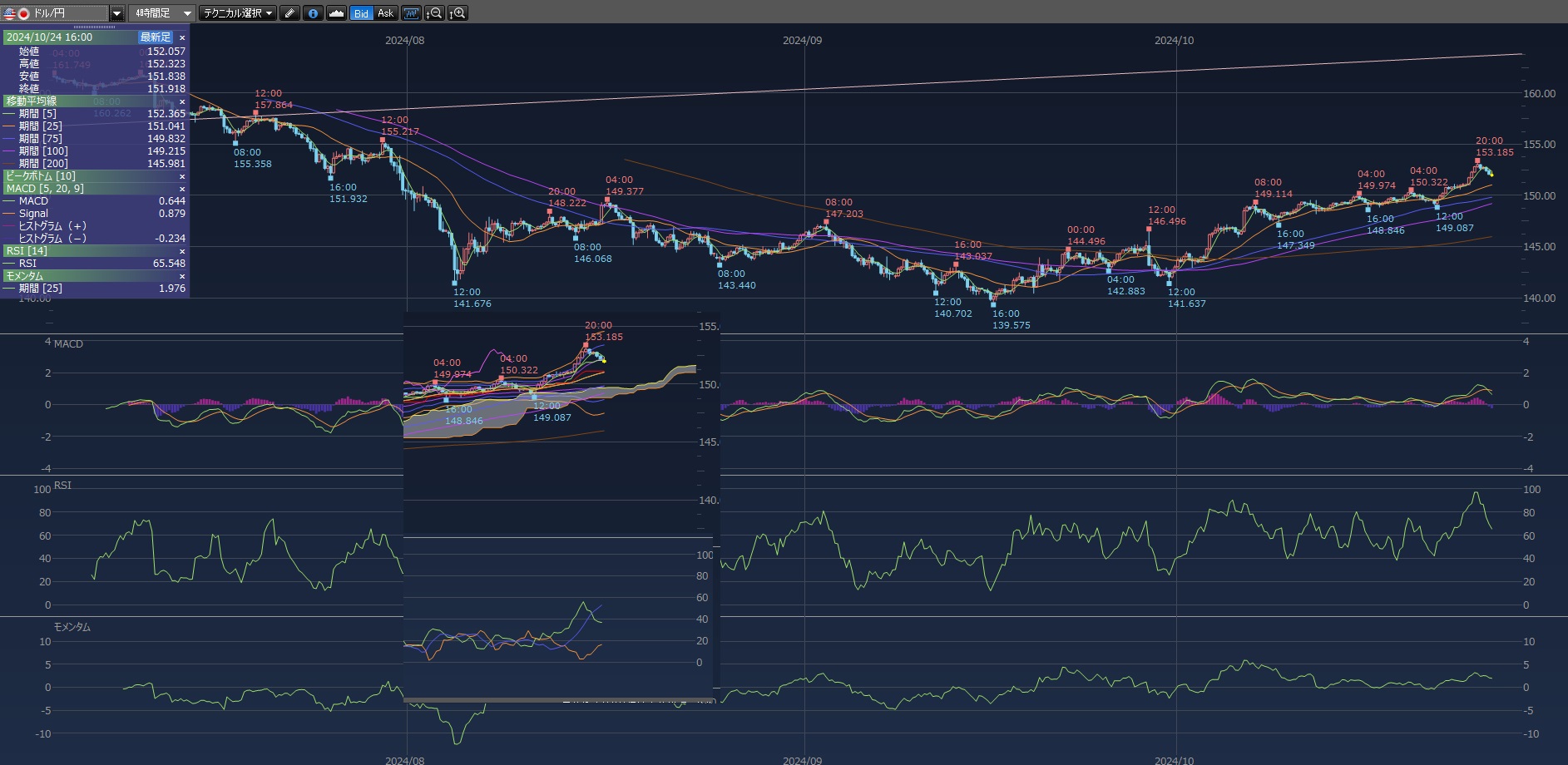Image resolution: width=1568 pixels, height=765 pixels.
Task: Expand the テクニカル選択 menu
Action: (x=238, y=13)
